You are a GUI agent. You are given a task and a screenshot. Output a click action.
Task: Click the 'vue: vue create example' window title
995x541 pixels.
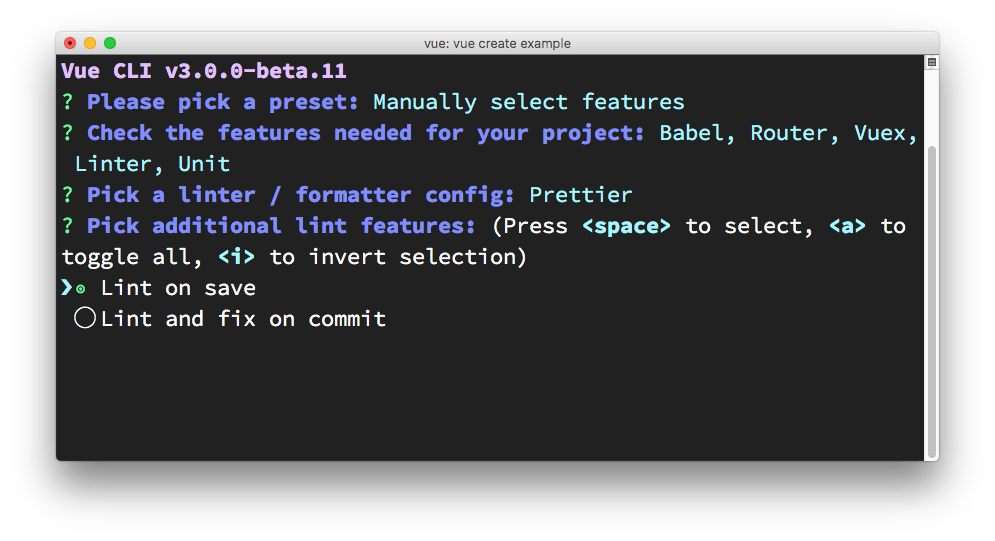[x=497, y=43]
